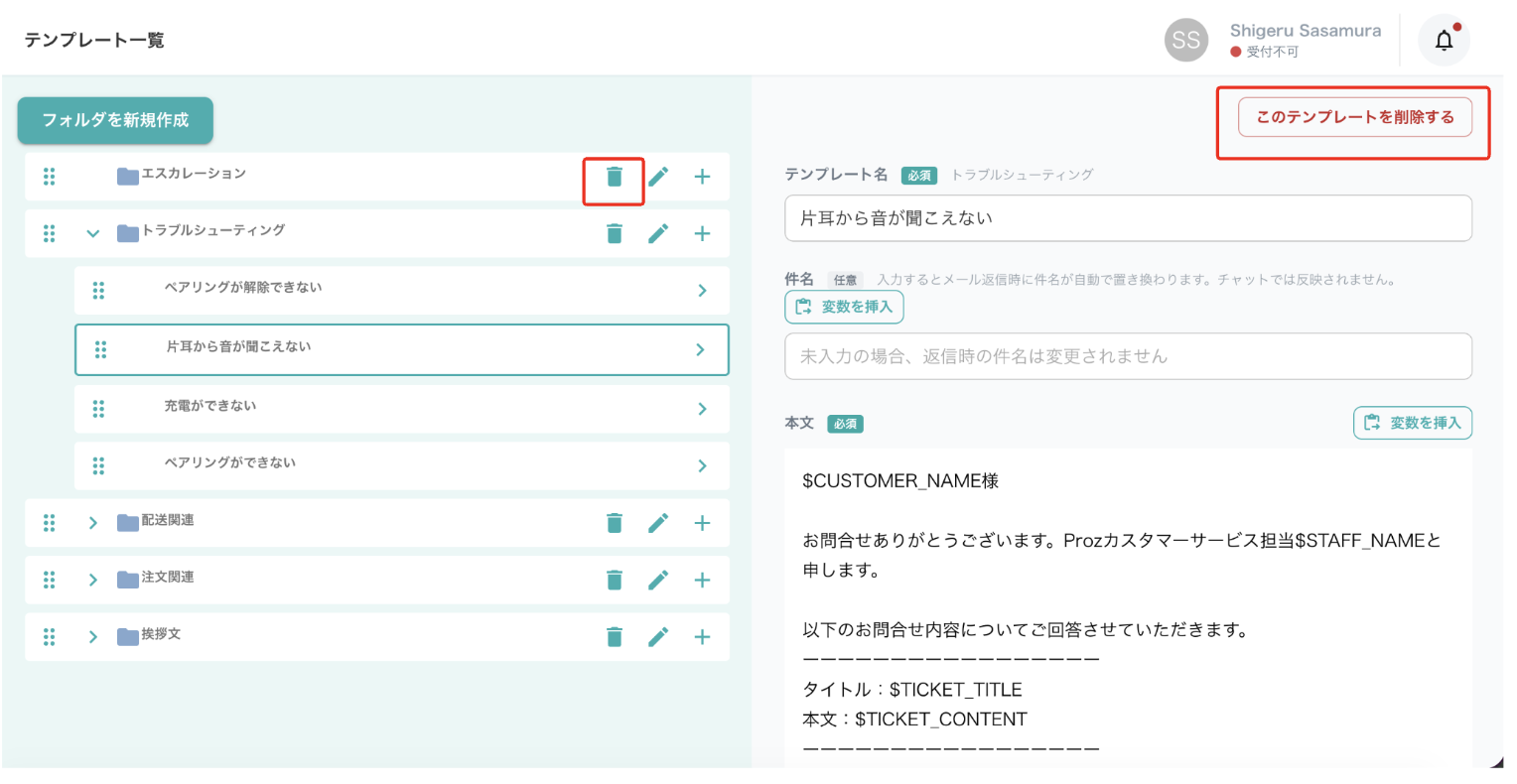Image resolution: width=1517 pixels, height=784 pixels.
Task: Click drag handle of 注文関連 folder
Action: (x=49, y=580)
